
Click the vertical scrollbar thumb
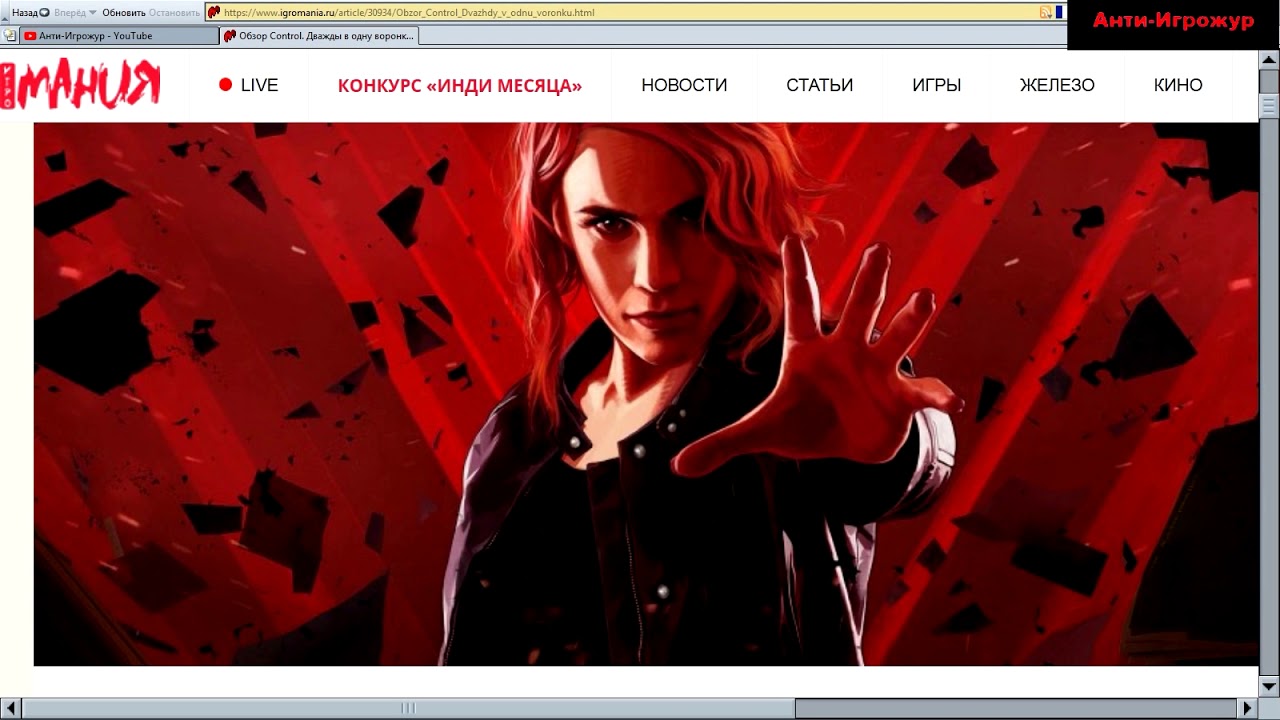click(x=1269, y=107)
